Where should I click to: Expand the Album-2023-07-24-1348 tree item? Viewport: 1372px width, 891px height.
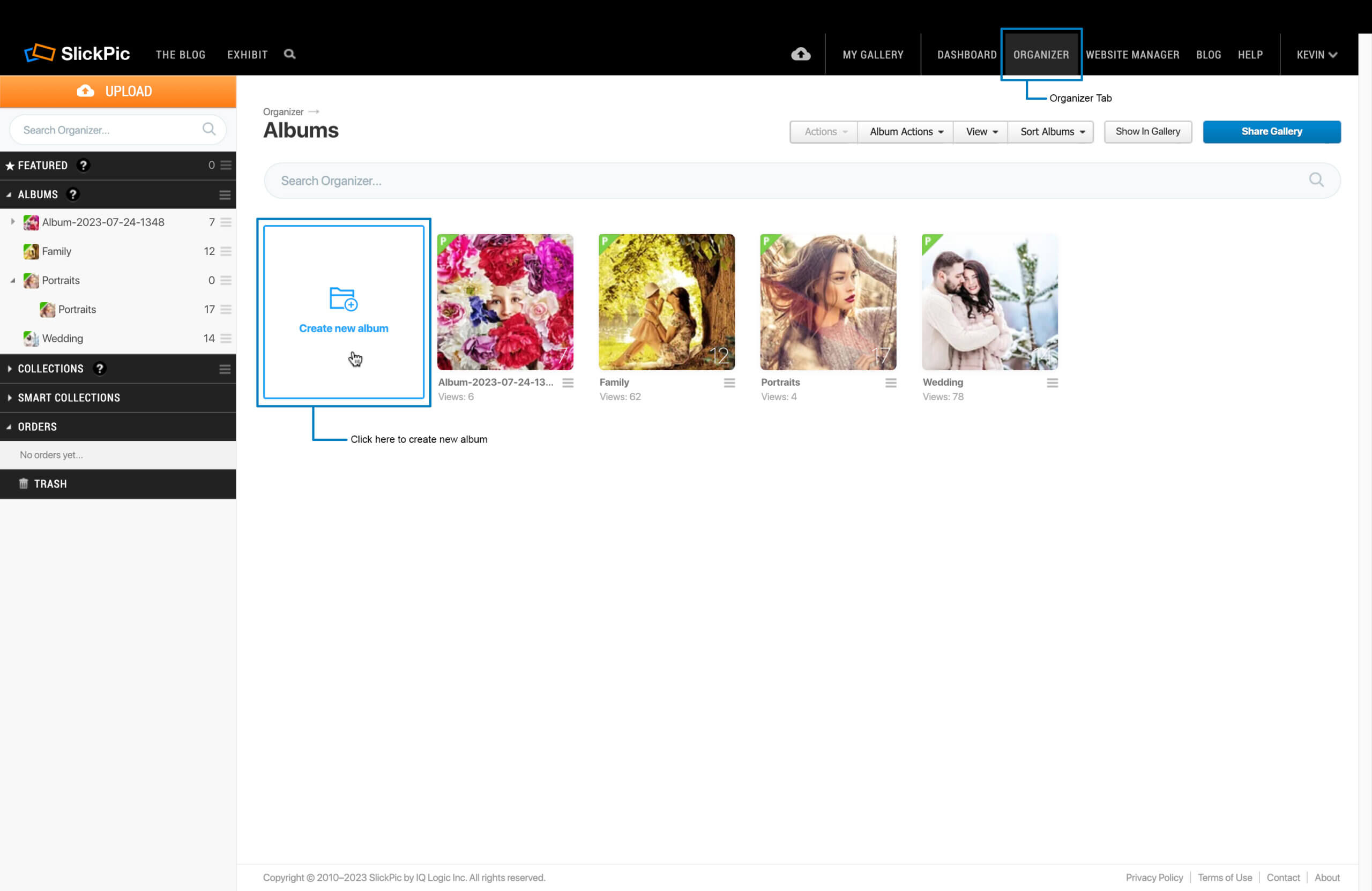tap(13, 222)
